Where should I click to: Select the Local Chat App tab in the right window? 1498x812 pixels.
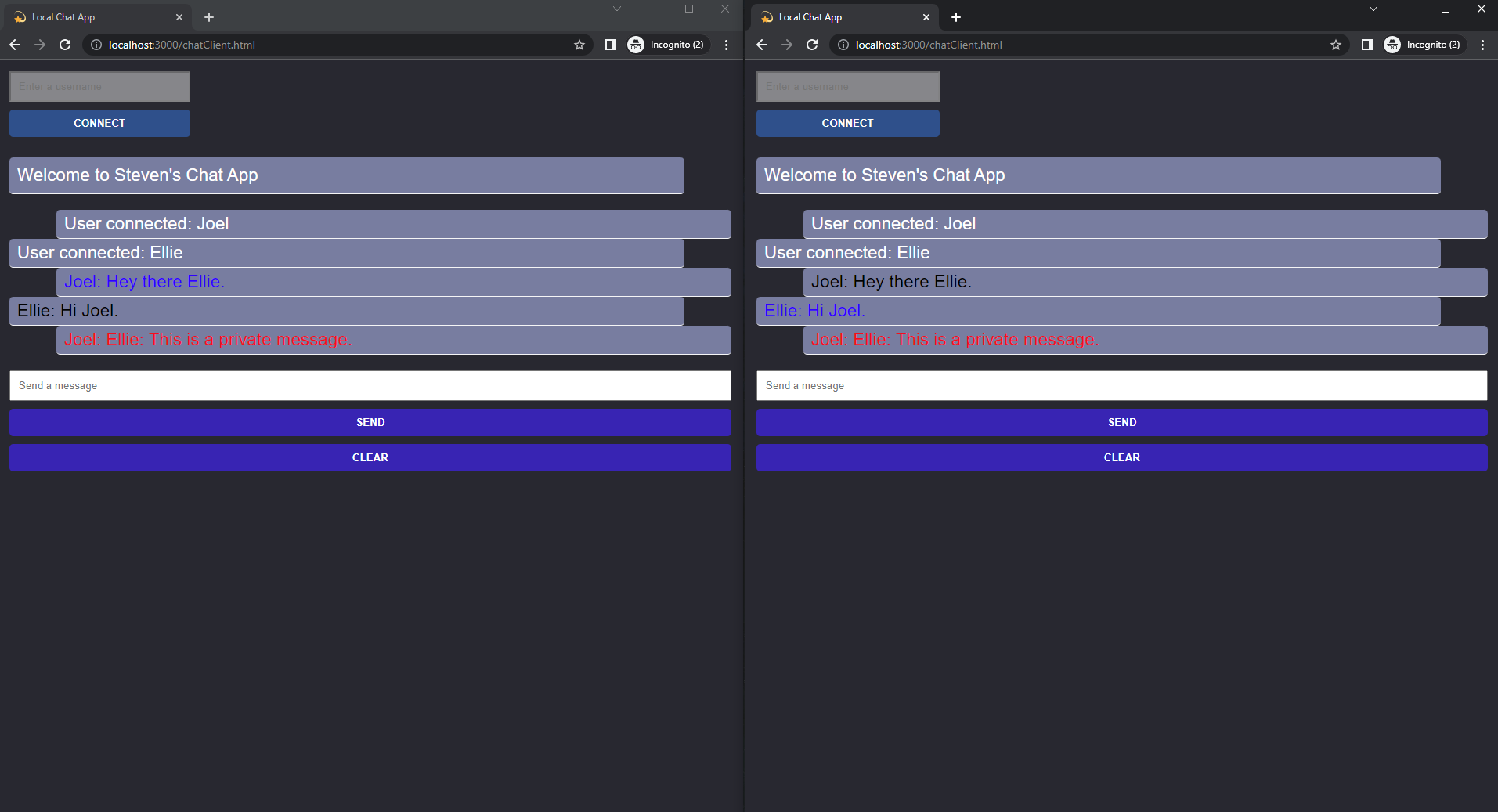pyautogui.click(x=834, y=16)
